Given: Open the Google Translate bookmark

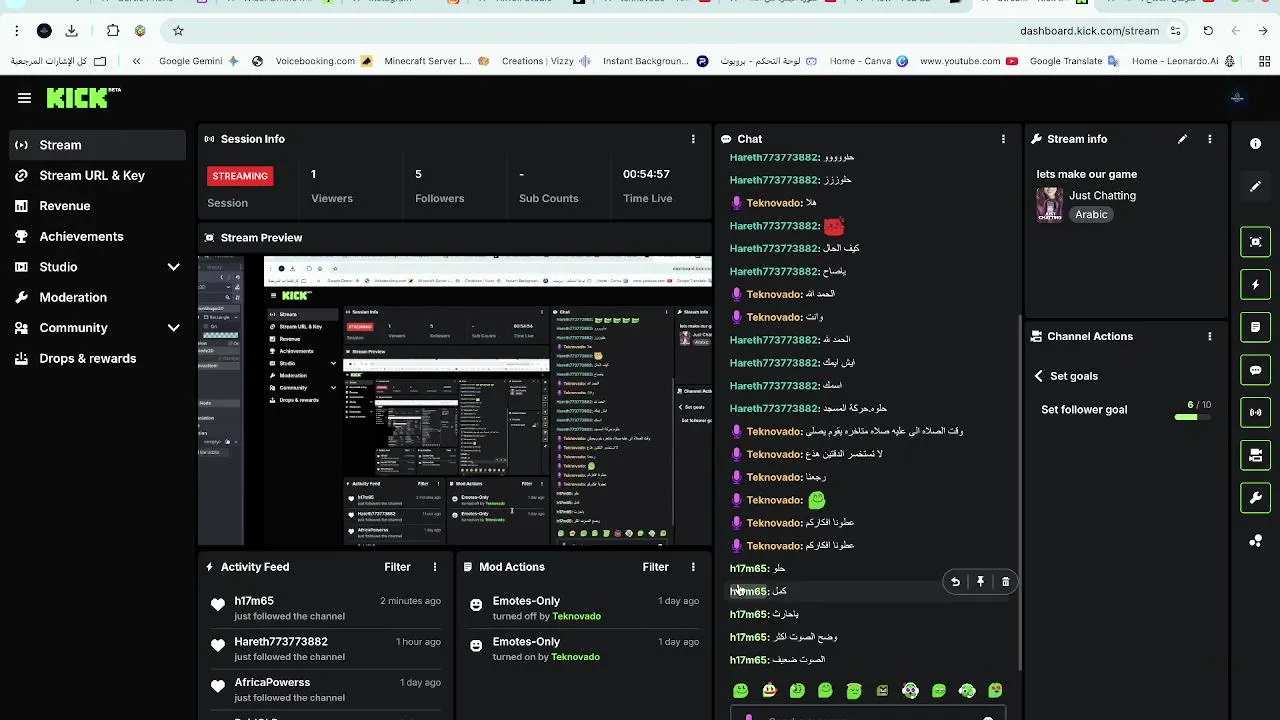Looking at the screenshot, I should point(1073,61).
